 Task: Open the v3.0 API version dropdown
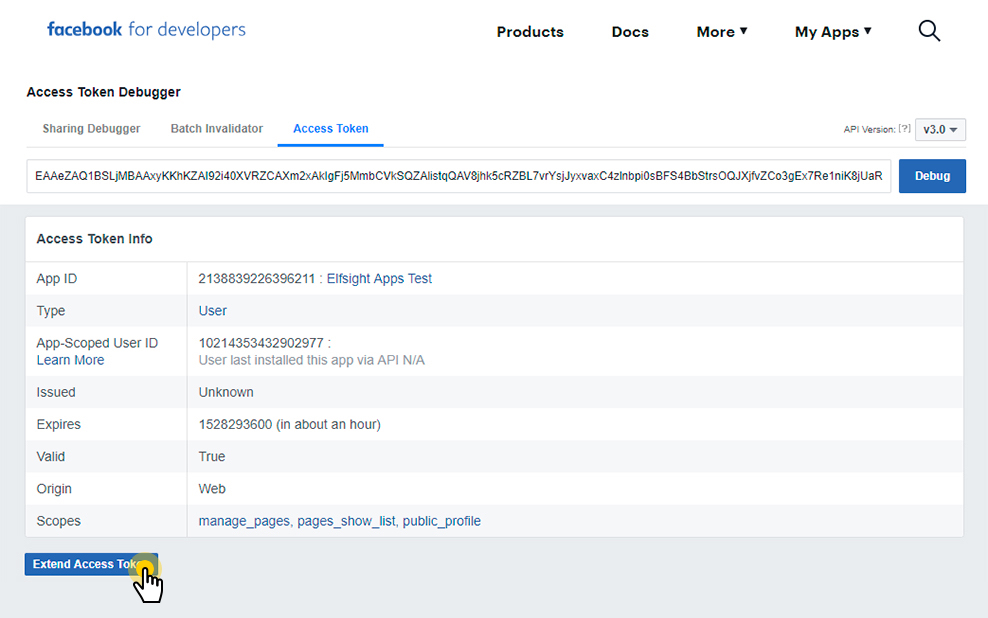(939, 129)
